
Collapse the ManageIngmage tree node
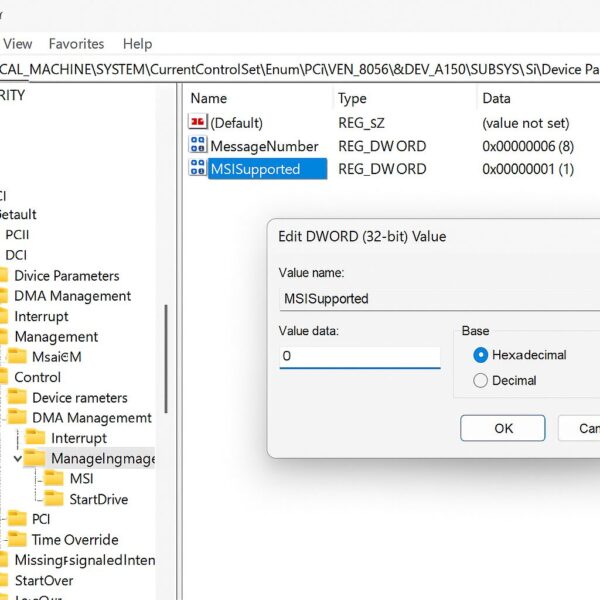pos(17,458)
